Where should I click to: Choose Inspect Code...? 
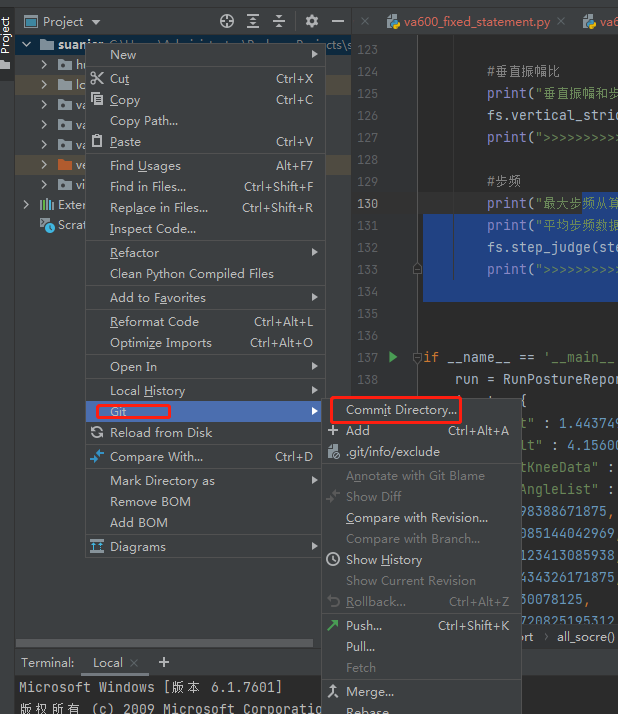coord(205,229)
